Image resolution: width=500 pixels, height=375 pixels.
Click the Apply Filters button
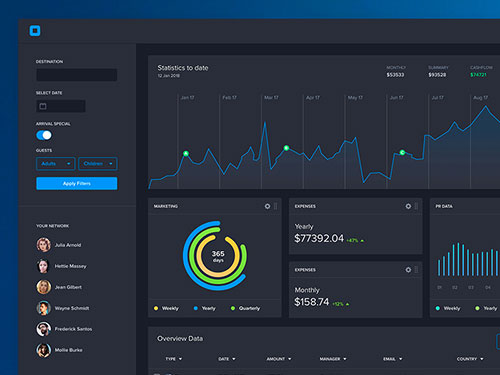[x=77, y=183]
